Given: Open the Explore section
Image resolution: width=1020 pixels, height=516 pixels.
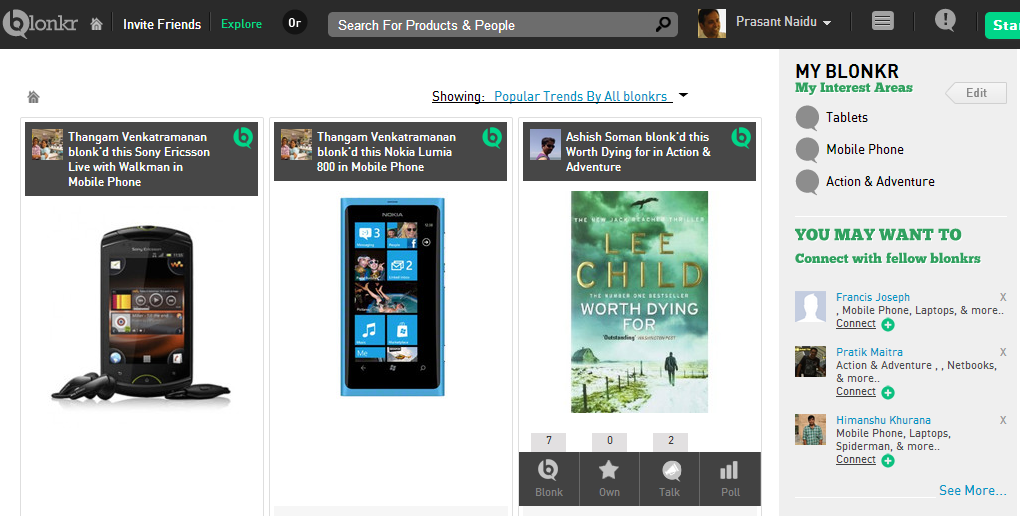Looking at the screenshot, I should click(241, 24).
